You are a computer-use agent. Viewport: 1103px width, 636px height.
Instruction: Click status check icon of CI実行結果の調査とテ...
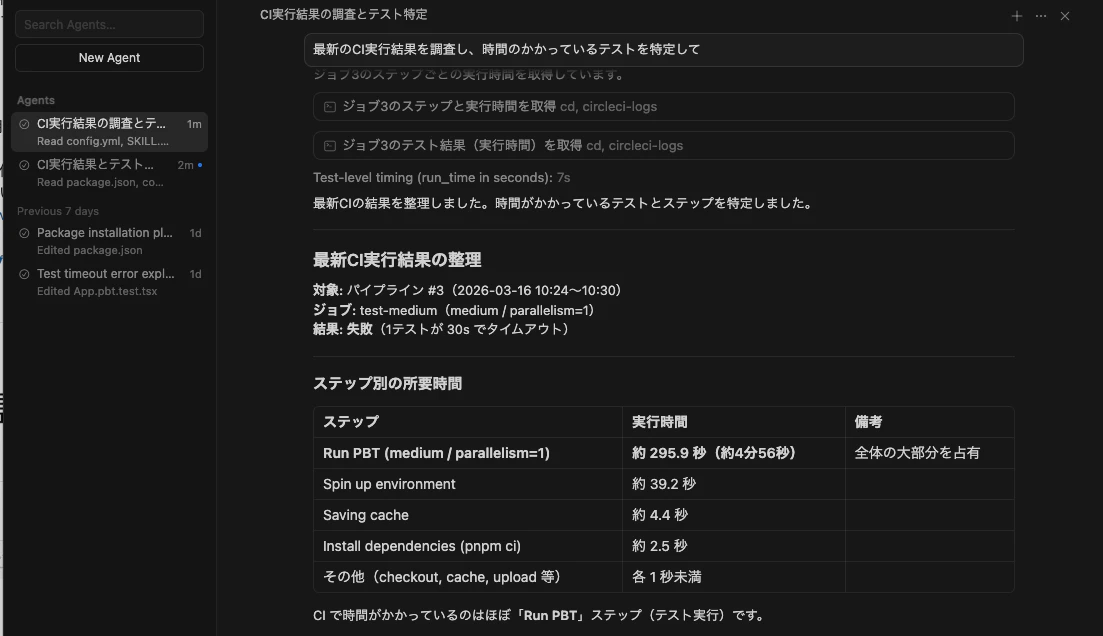pyautogui.click(x=24, y=124)
